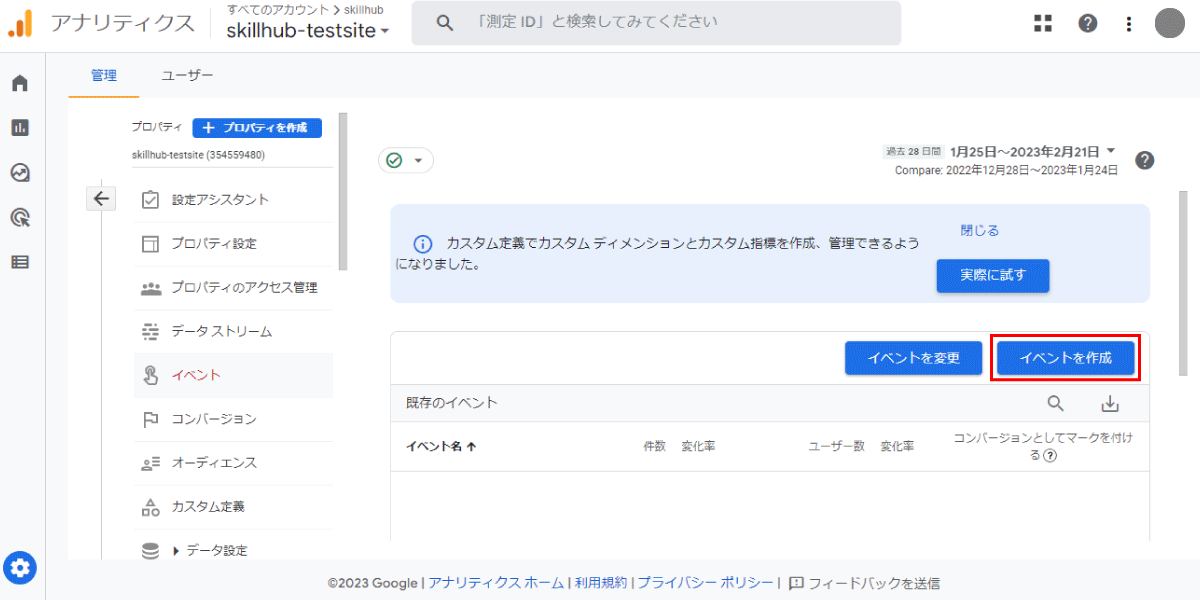Viewport: 1200px width, 600px height.
Task: Click the info icon in blue banner
Action: (x=422, y=244)
